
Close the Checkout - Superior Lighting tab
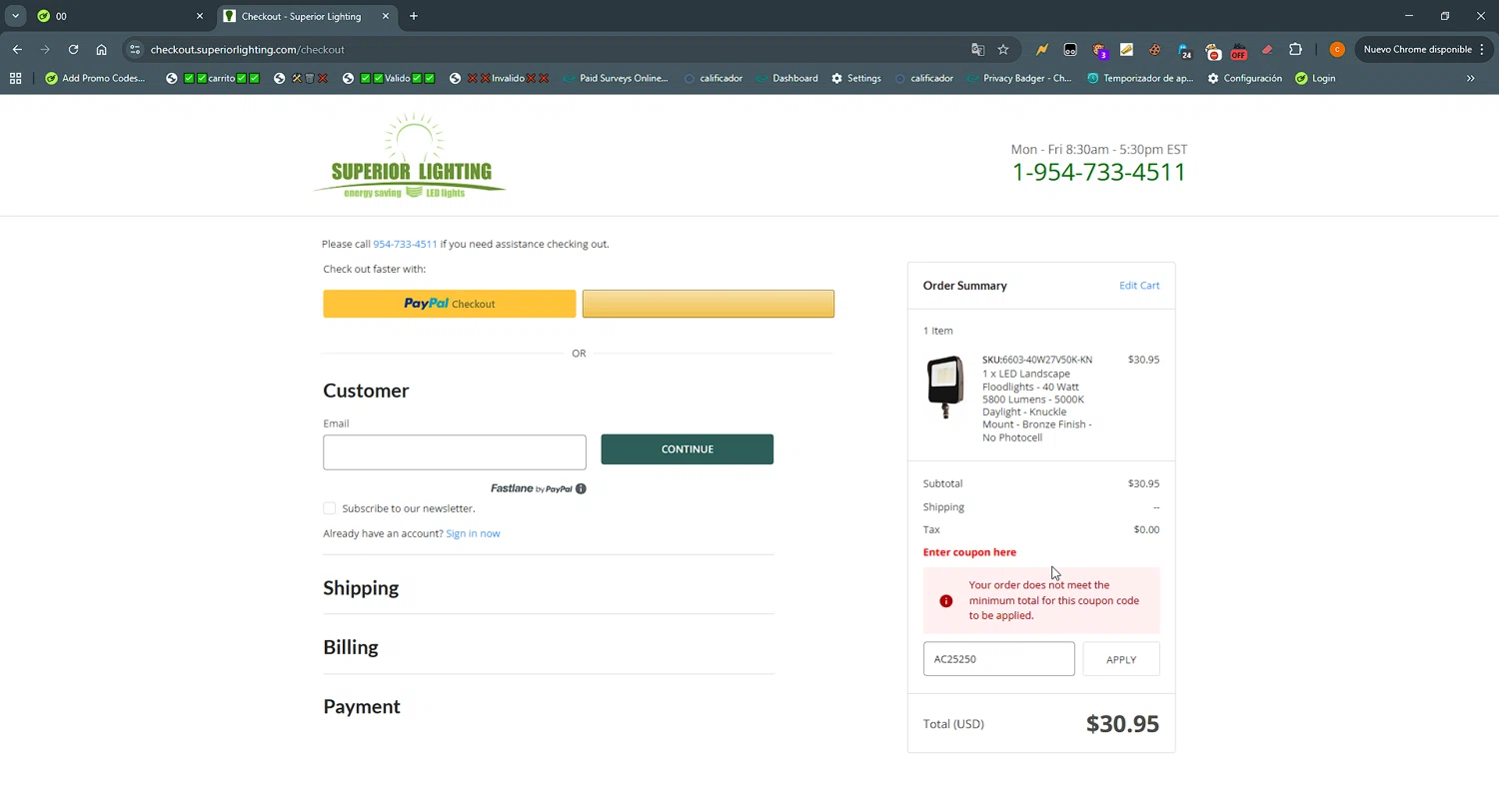pyautogui.click(x=385, y=16)
